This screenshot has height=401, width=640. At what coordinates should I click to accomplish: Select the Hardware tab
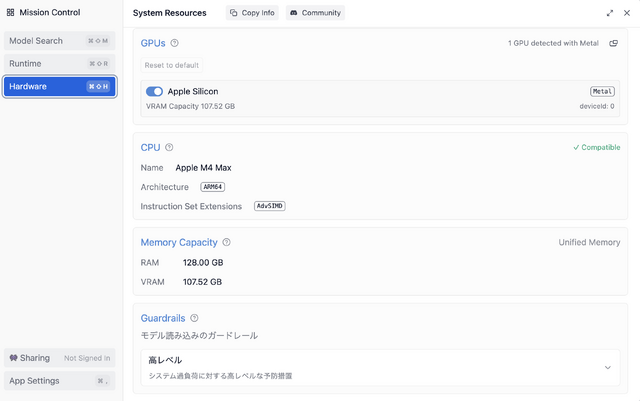(x=60, y=87)
